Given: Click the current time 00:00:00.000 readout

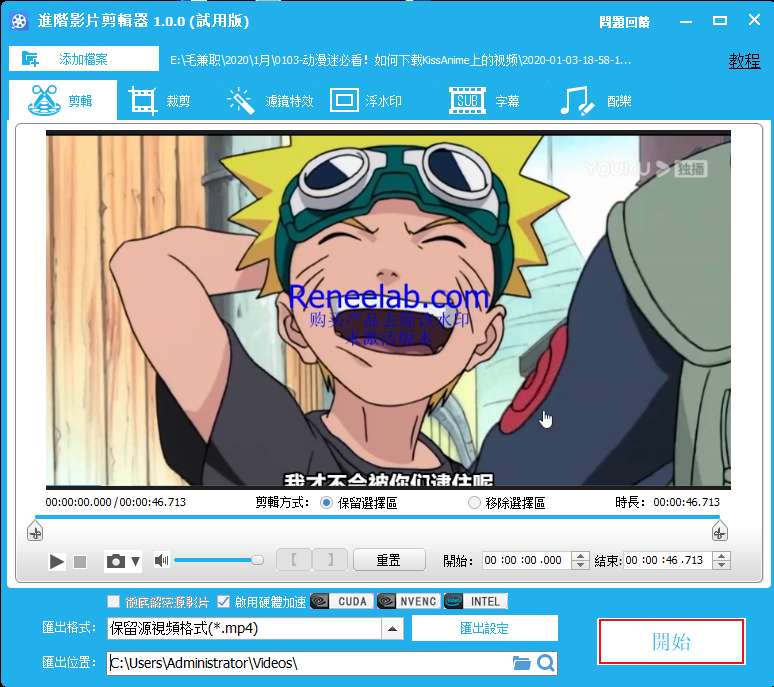Looking at the screenshot, I should pos(78,502).
